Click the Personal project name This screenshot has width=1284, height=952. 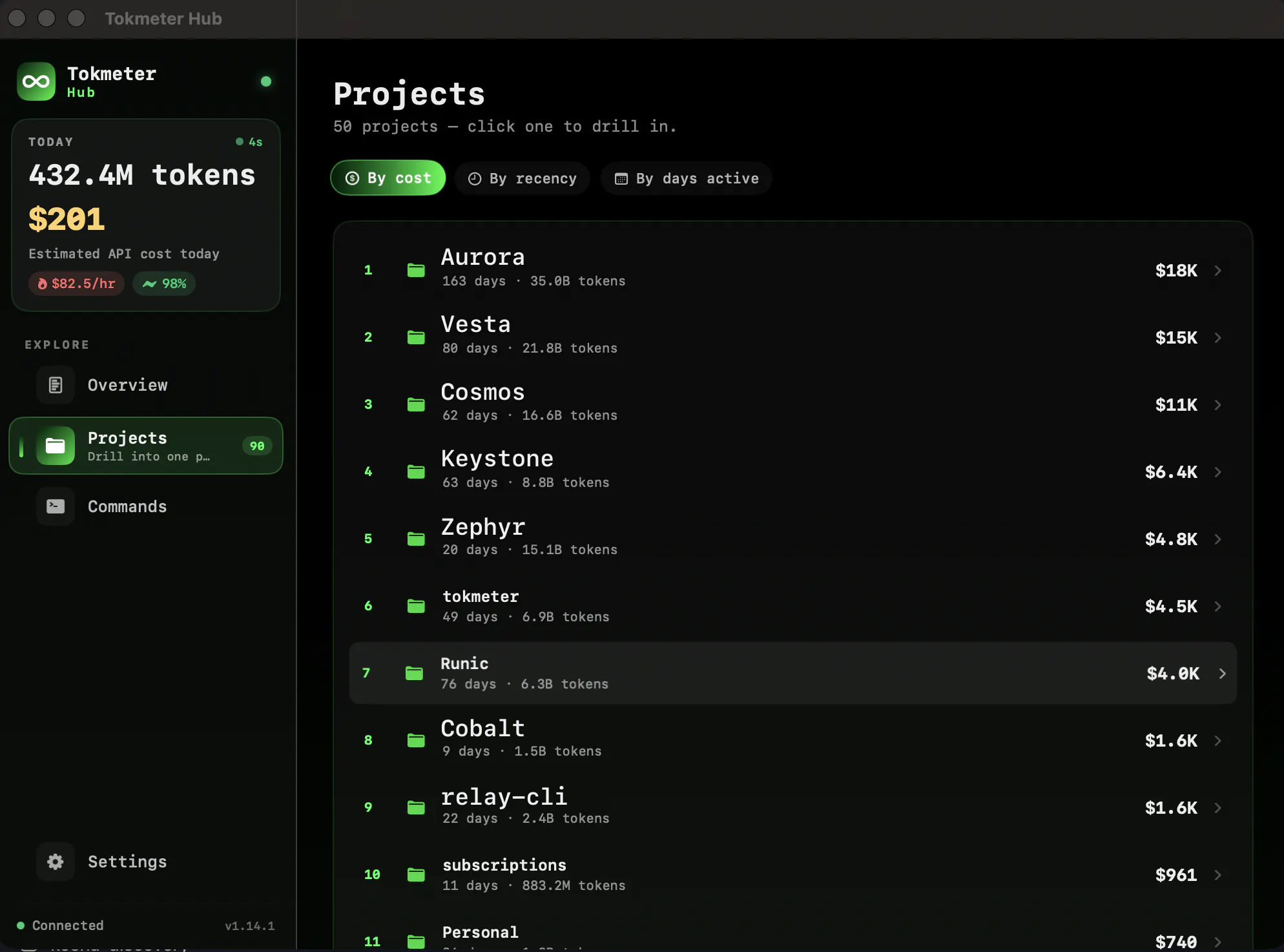[480, 932]
